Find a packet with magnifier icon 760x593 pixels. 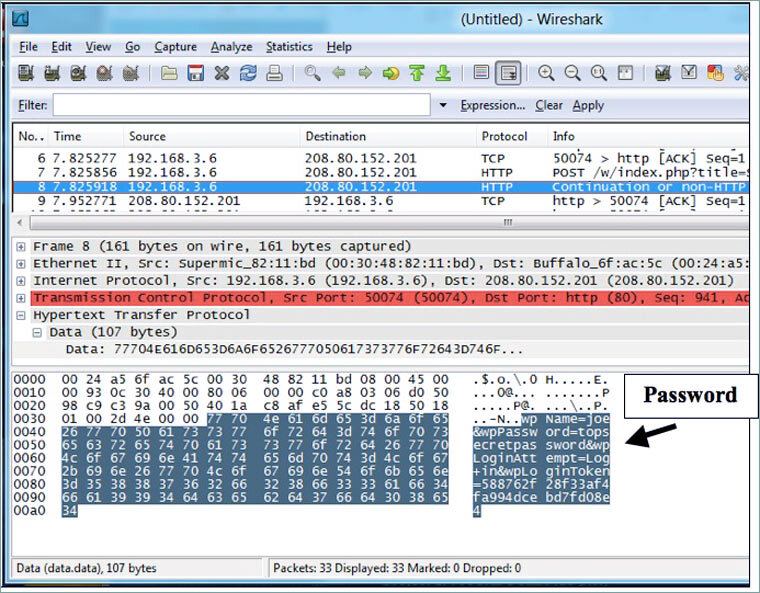pyautogui.click(x=312, y=73)
